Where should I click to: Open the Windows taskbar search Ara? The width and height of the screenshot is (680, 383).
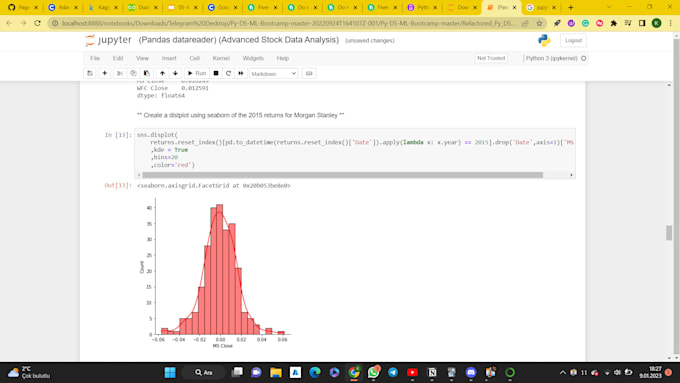pos(204,372)
